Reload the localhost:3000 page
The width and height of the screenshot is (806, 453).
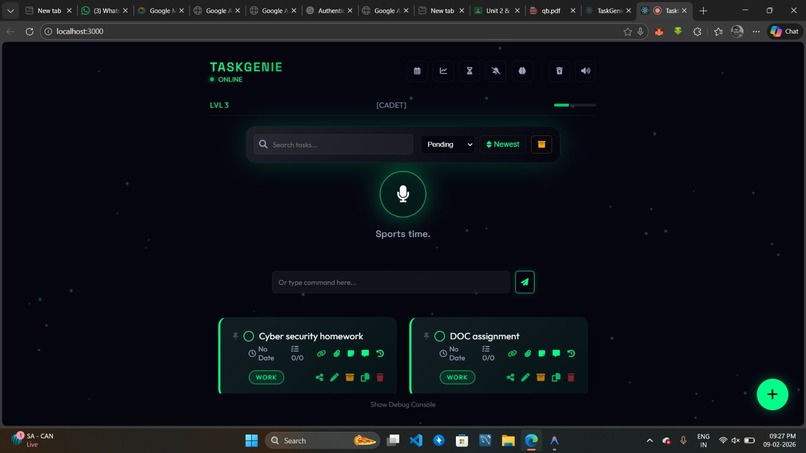(29, 31)
